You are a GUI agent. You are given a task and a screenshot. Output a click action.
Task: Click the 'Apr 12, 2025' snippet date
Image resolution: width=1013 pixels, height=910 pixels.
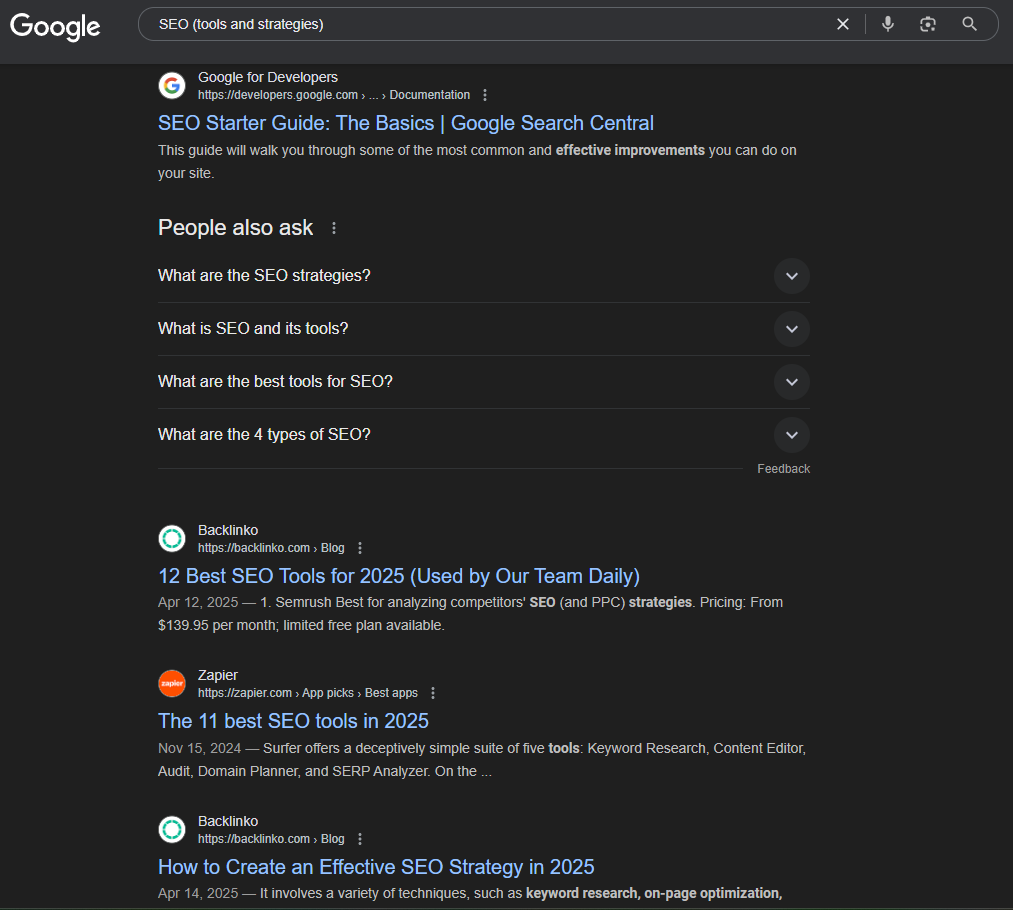pos(198,602)
